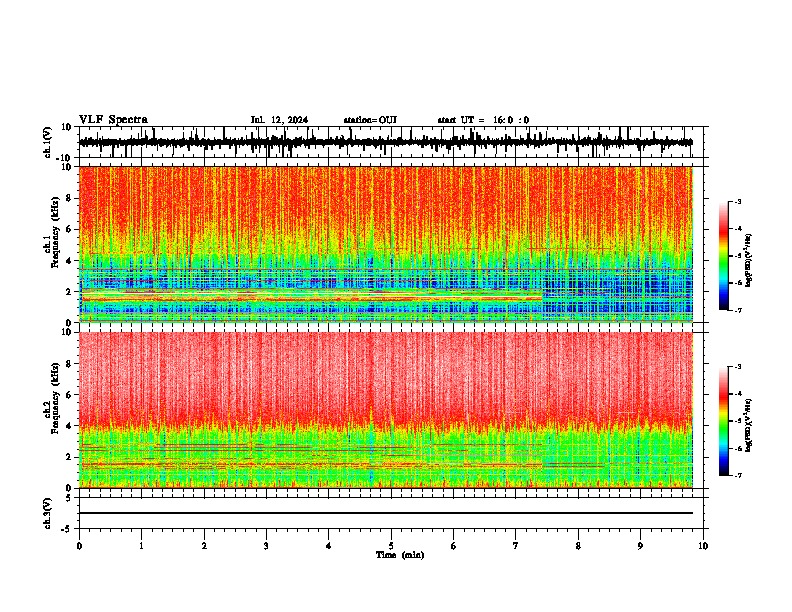Screen dimensions: 792x612
Task: Click time axis tick label "7"
Action: (516, 546)
